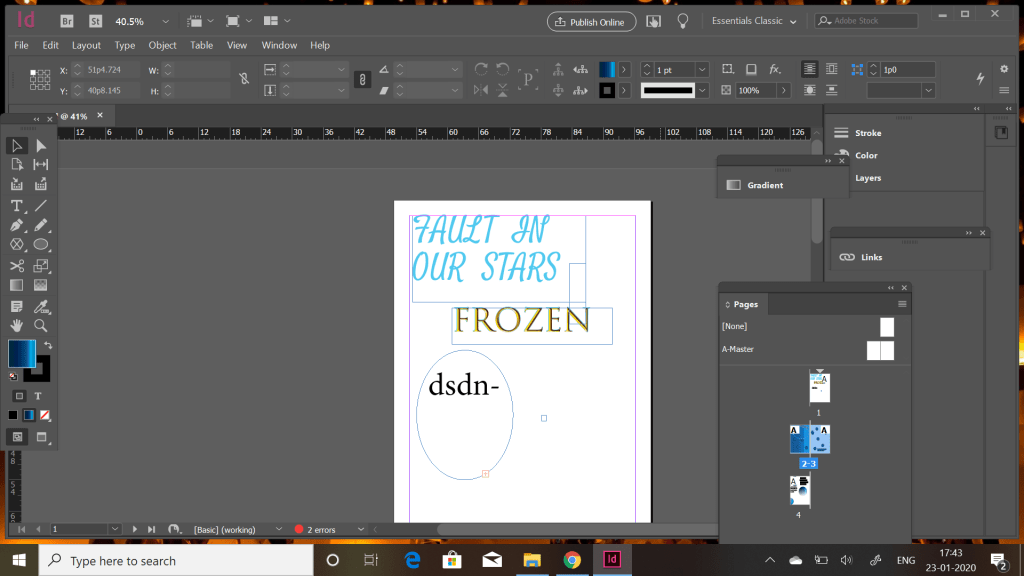Choose the Scissors tool
This screenshot has height=576, width=1024.
click(x=17, y=266)
